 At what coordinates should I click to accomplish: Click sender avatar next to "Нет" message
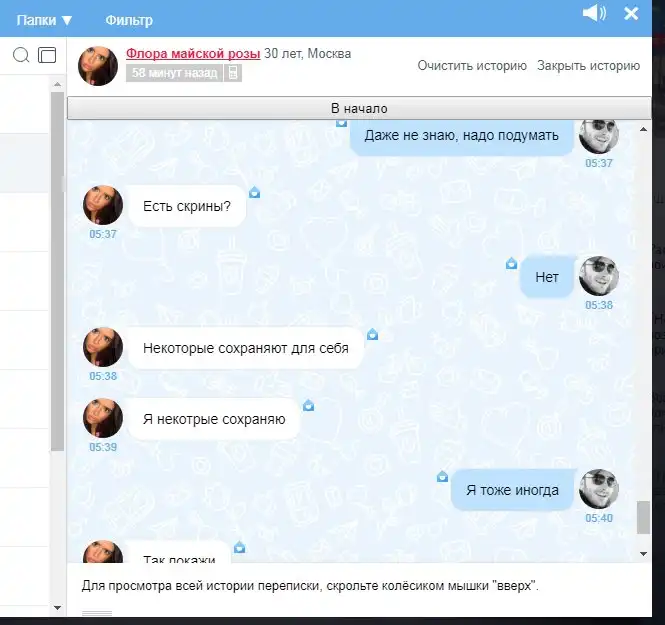tap(599, 276)
